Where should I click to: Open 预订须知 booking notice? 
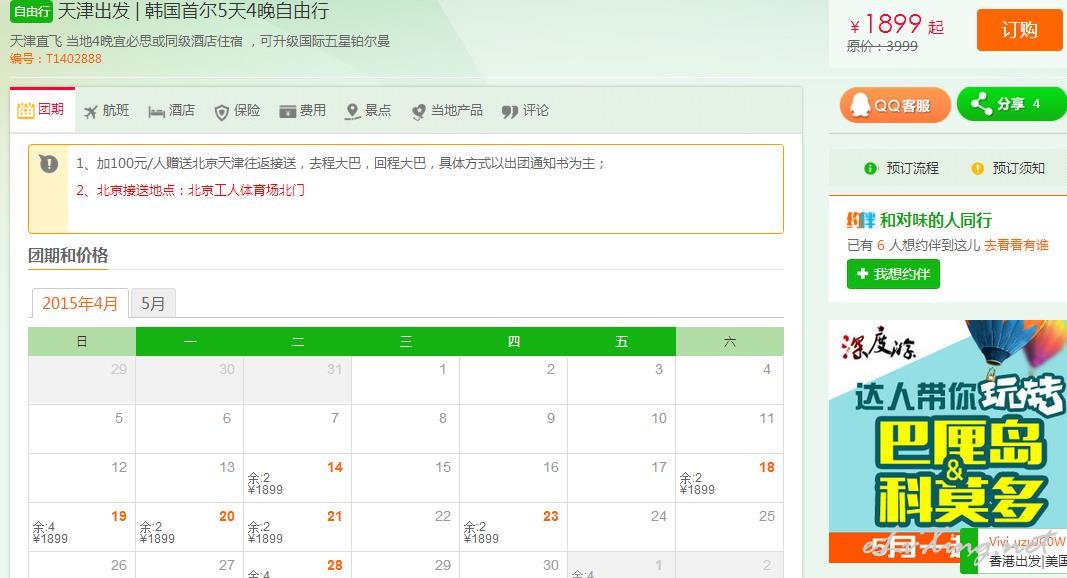click(1008, 168)
